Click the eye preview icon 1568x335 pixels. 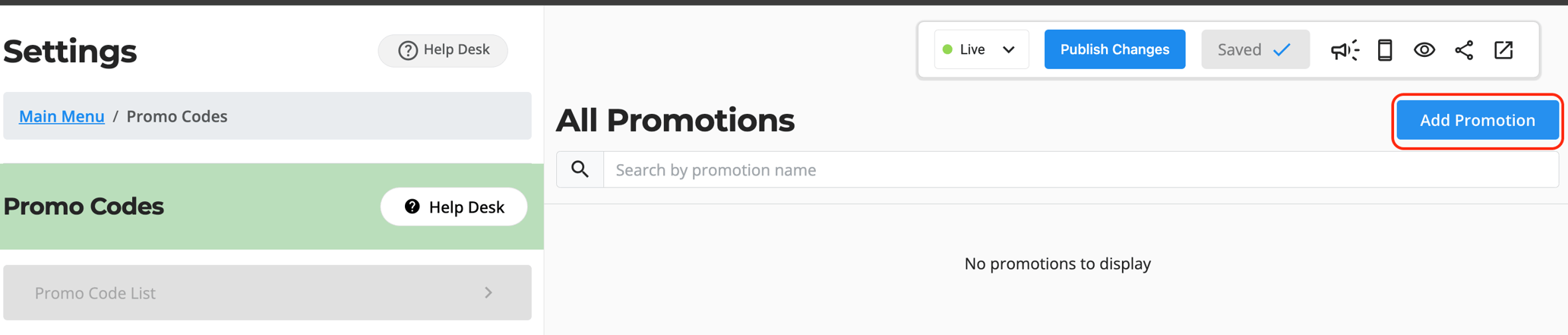coord(1424,50)
